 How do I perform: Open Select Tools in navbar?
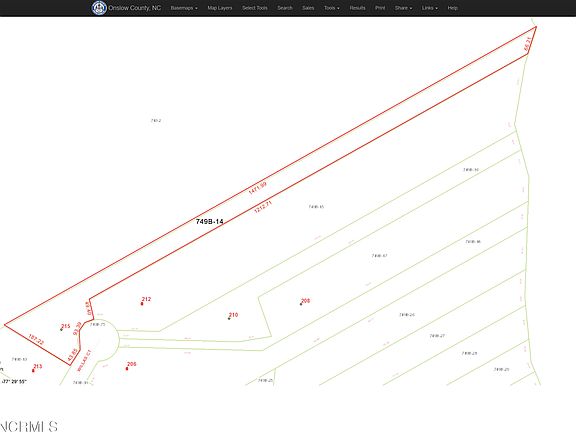tap(255, 8)
